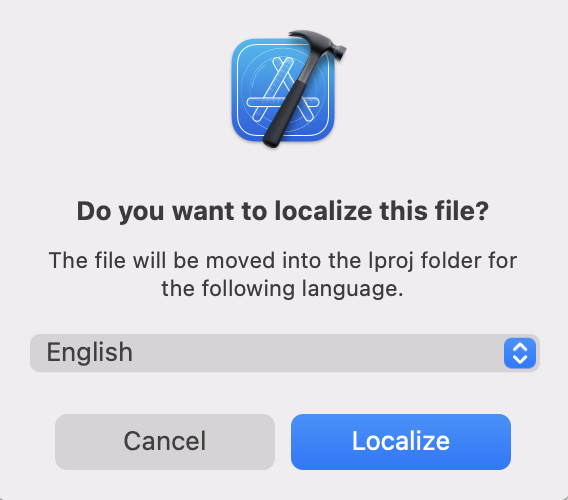
Task: Click the blueprint letter A in icon
Action: pyautogui.click(x=281, y=91)
